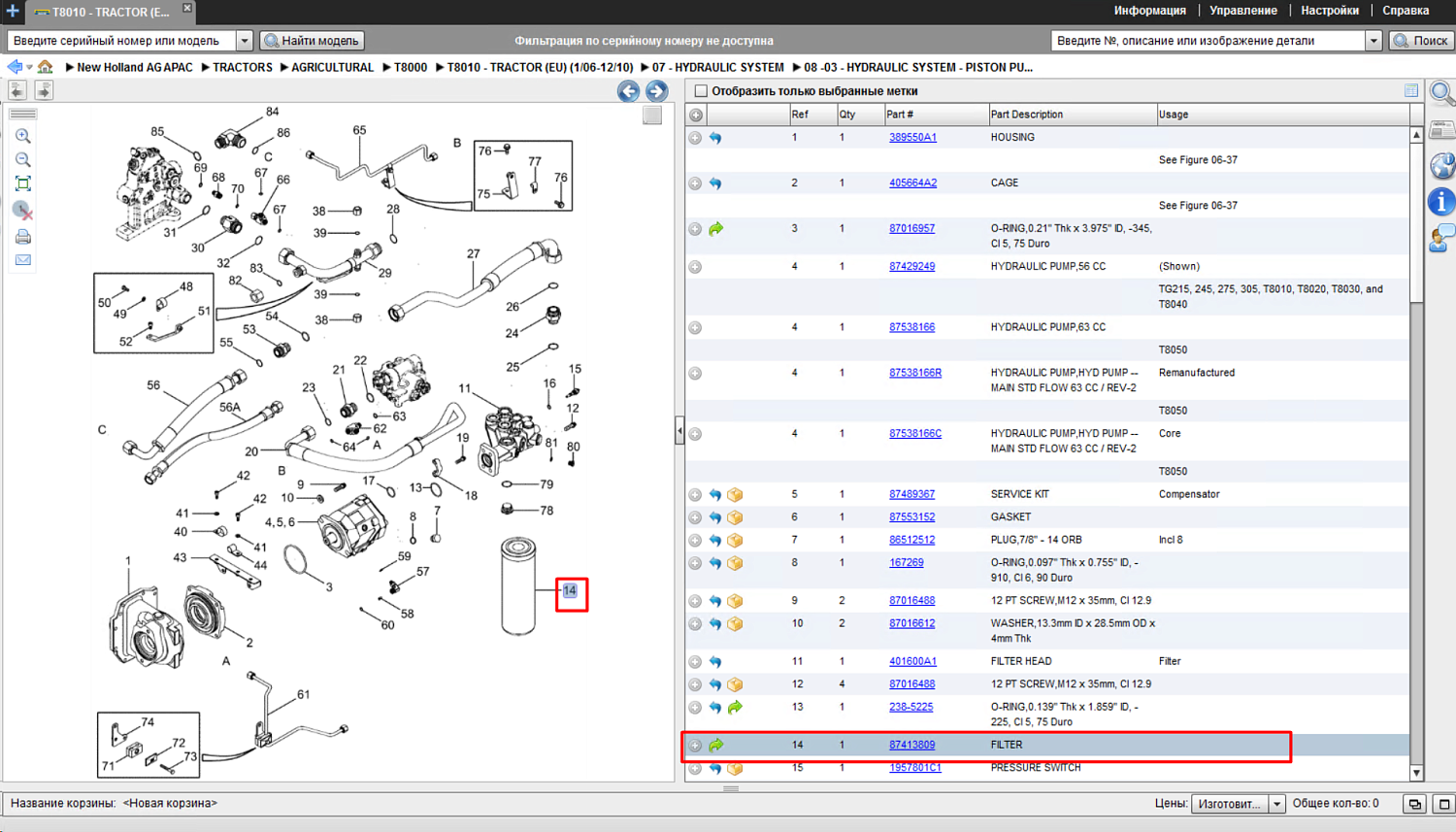This screenshot has height=832, width=1456.
Task: Open the blue information icon in the right sidebar
Action: tap(1442, 202)
